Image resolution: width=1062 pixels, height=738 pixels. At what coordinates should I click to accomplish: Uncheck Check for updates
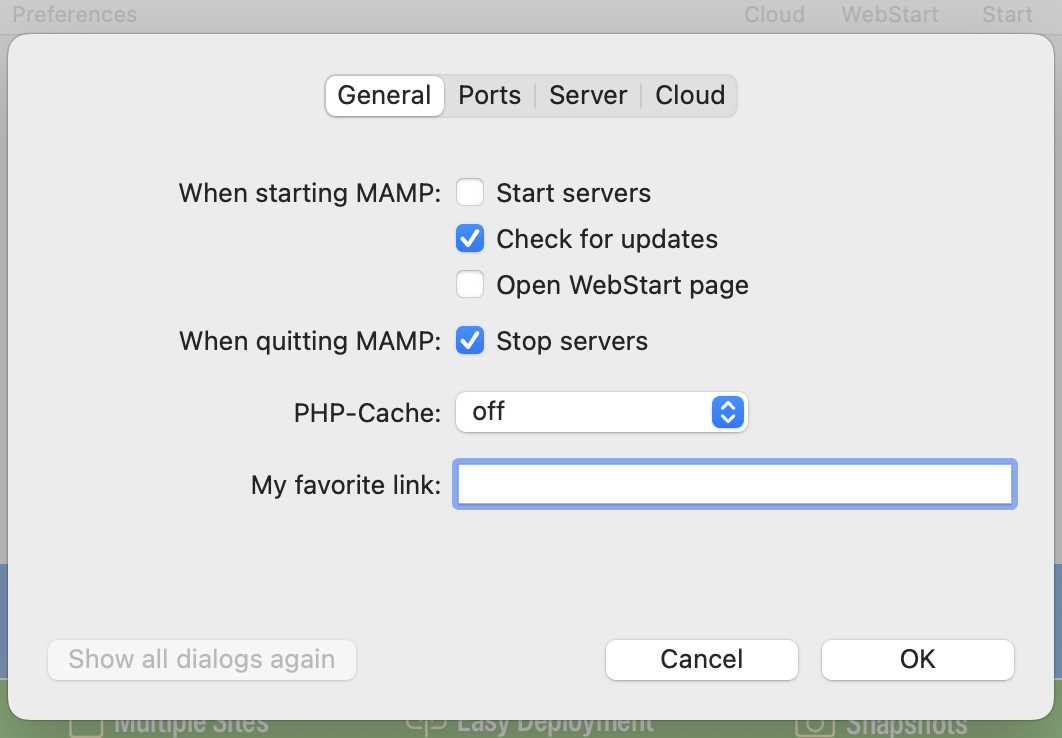pyautogui.click(x=470, y=238)
